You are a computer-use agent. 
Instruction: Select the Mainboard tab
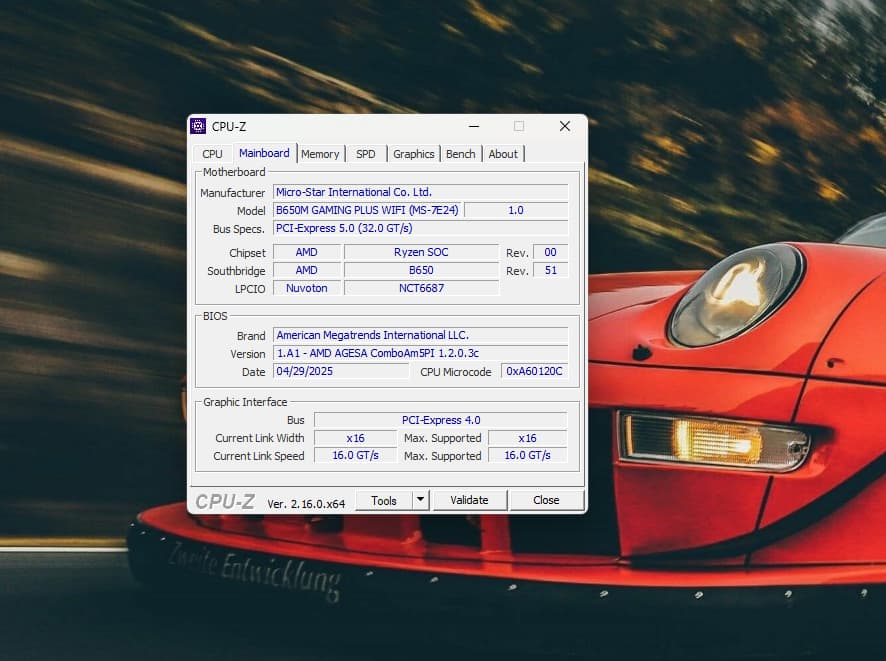[x=264, y=153]
